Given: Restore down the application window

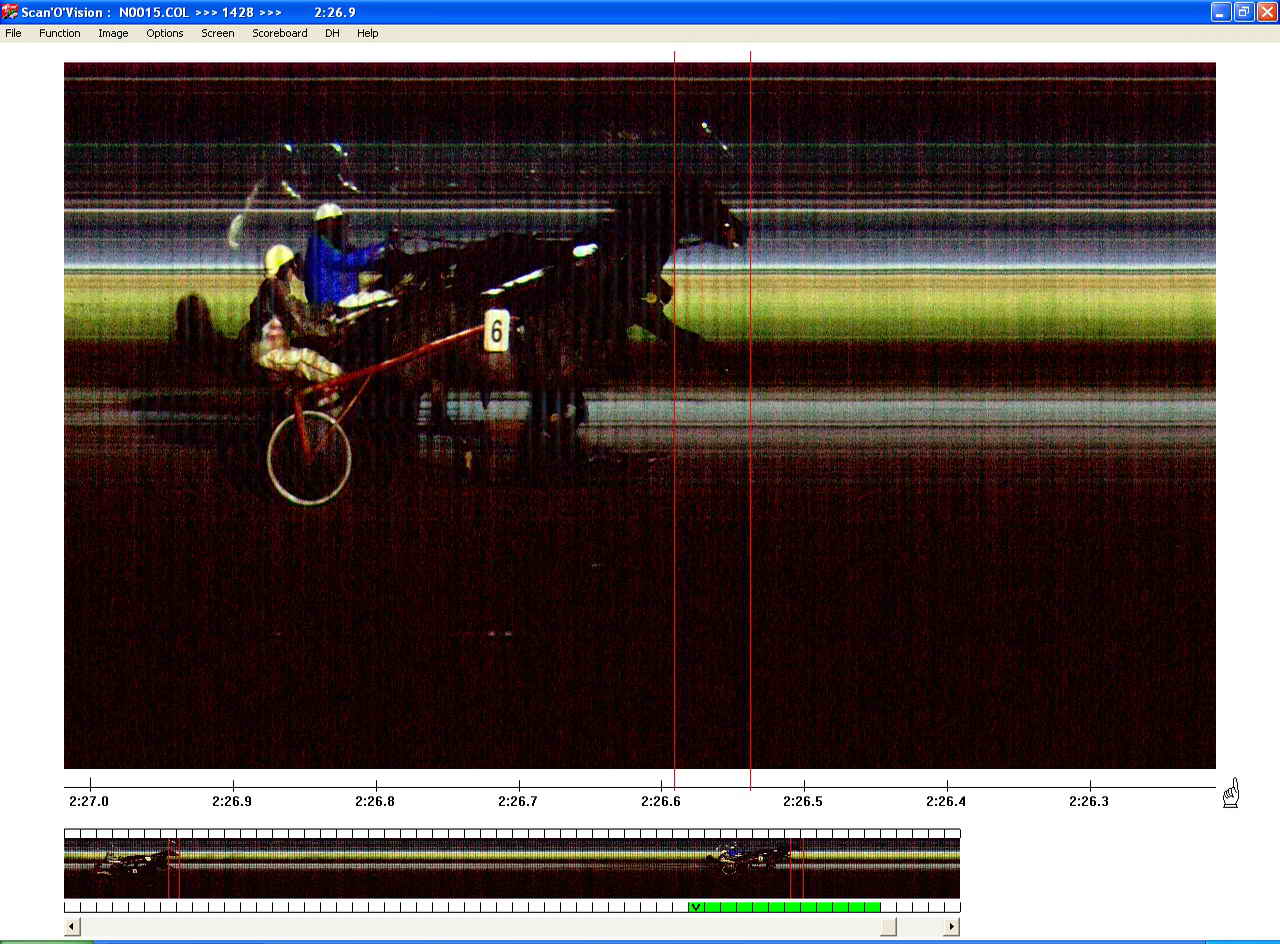Looking at the screenshot, I should tap(1243, 12).
